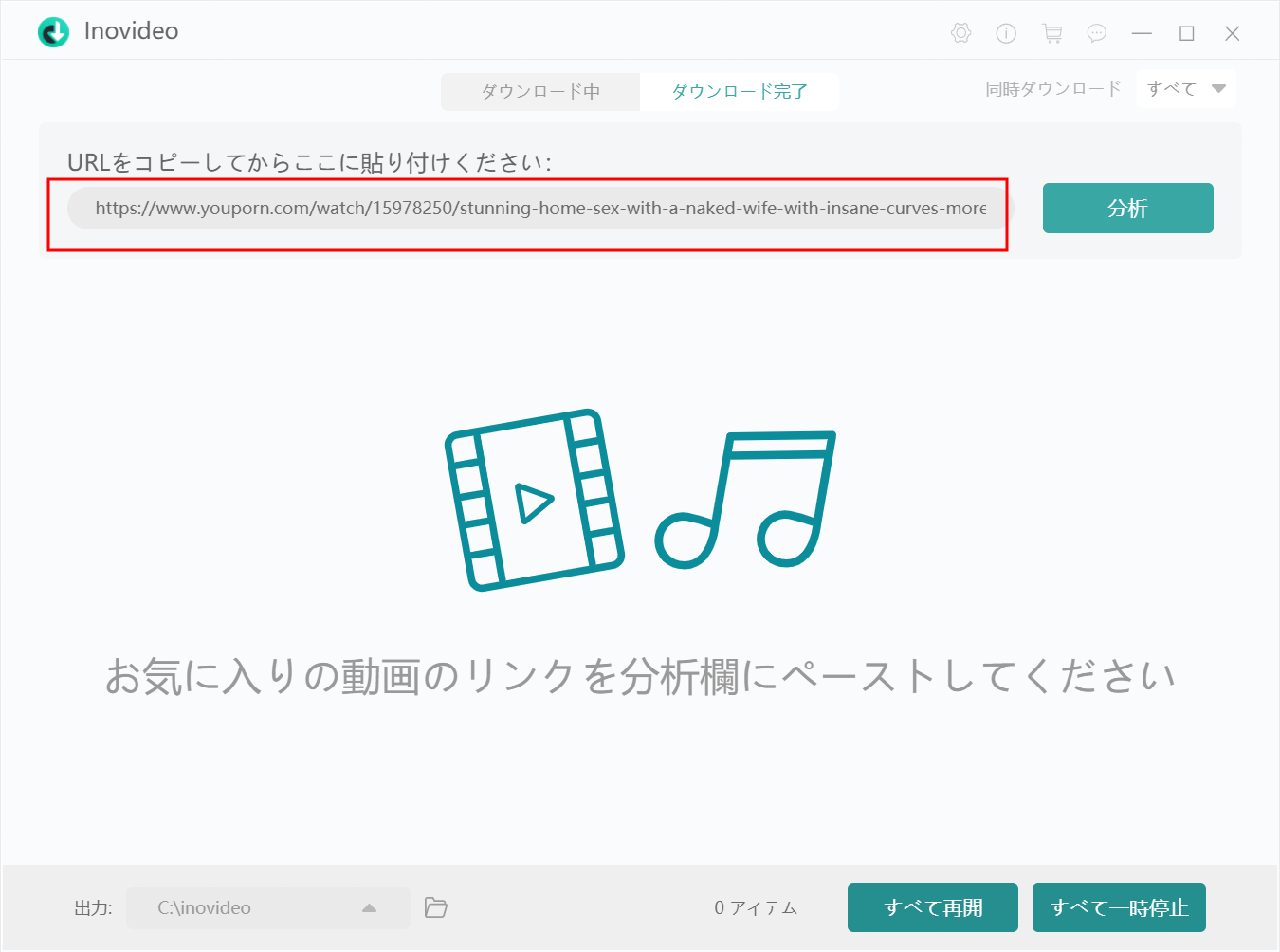The width and height of the screenshot is (1280, 952).
Task: Click the 分析 analyze button
Action: pos(1128,208)
